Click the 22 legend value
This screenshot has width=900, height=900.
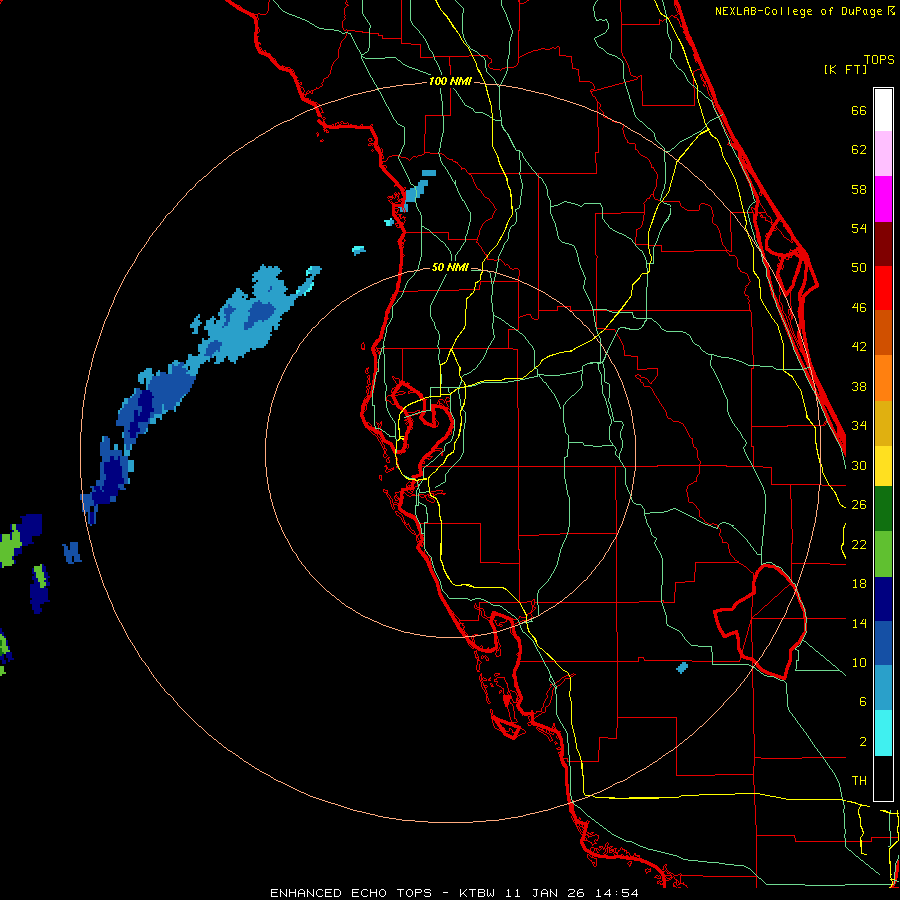[x=859, y=545]
